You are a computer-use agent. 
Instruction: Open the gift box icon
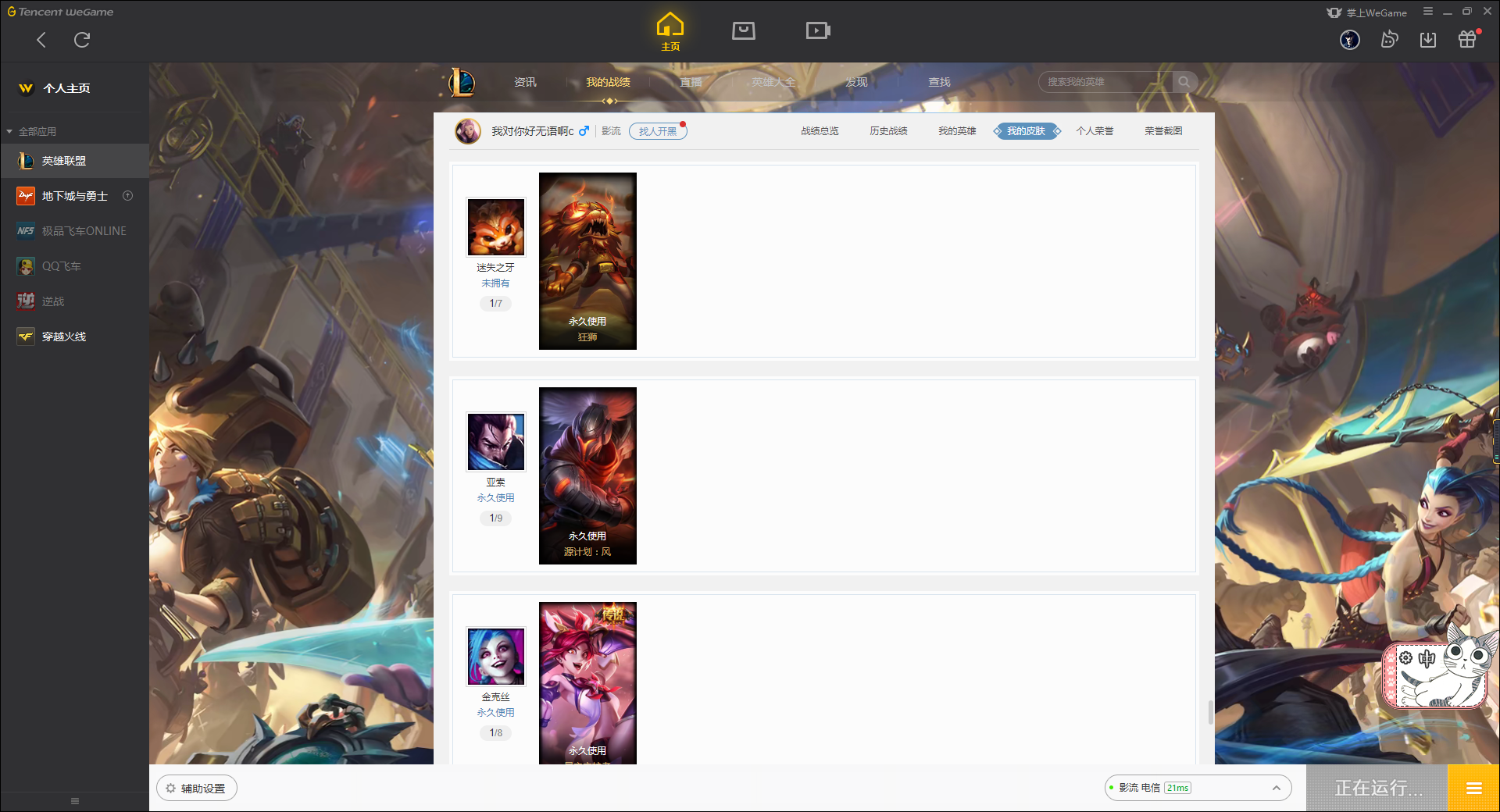(1467, 39)
